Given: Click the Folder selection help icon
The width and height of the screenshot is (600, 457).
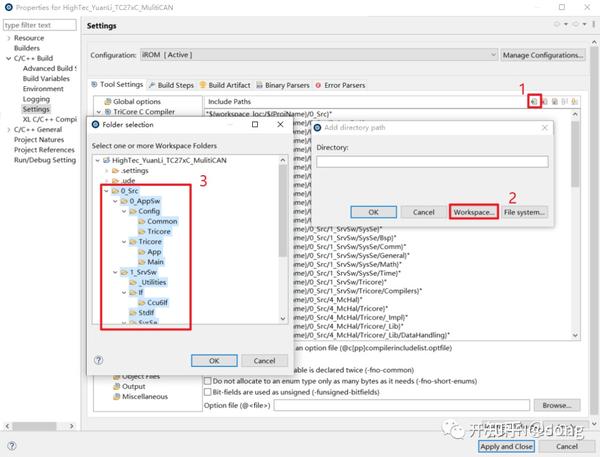Looking at the screenshot, I should (x=98, y=360).
